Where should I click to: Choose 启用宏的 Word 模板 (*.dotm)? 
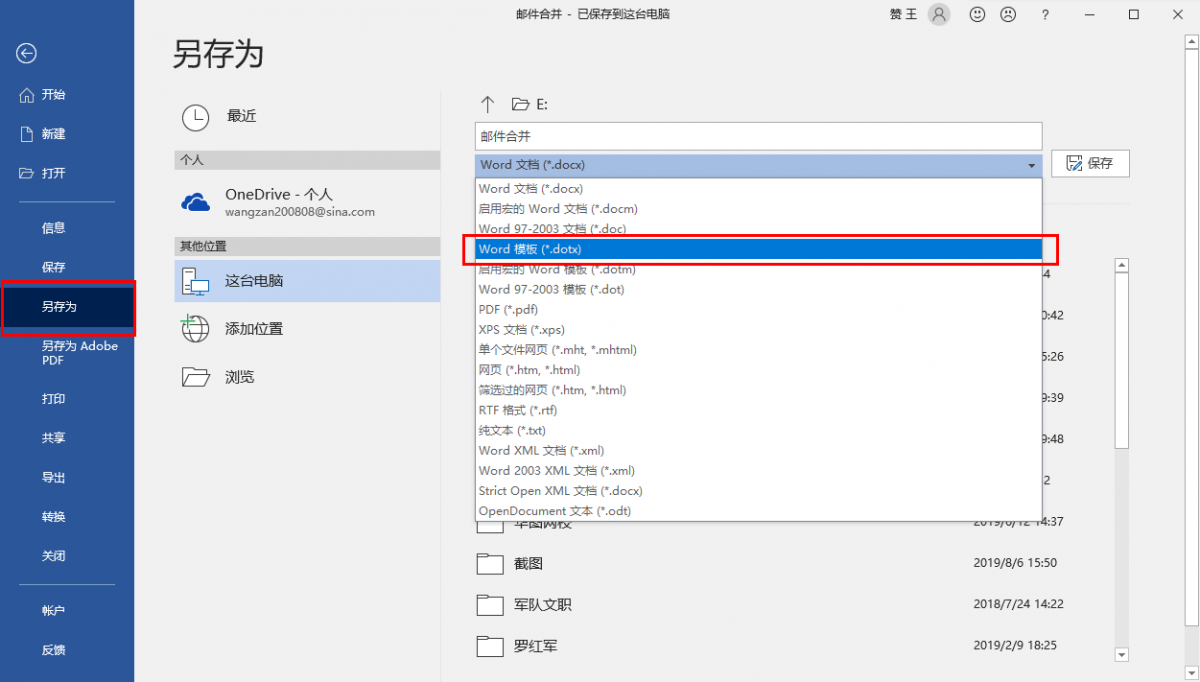pos(759,269)
